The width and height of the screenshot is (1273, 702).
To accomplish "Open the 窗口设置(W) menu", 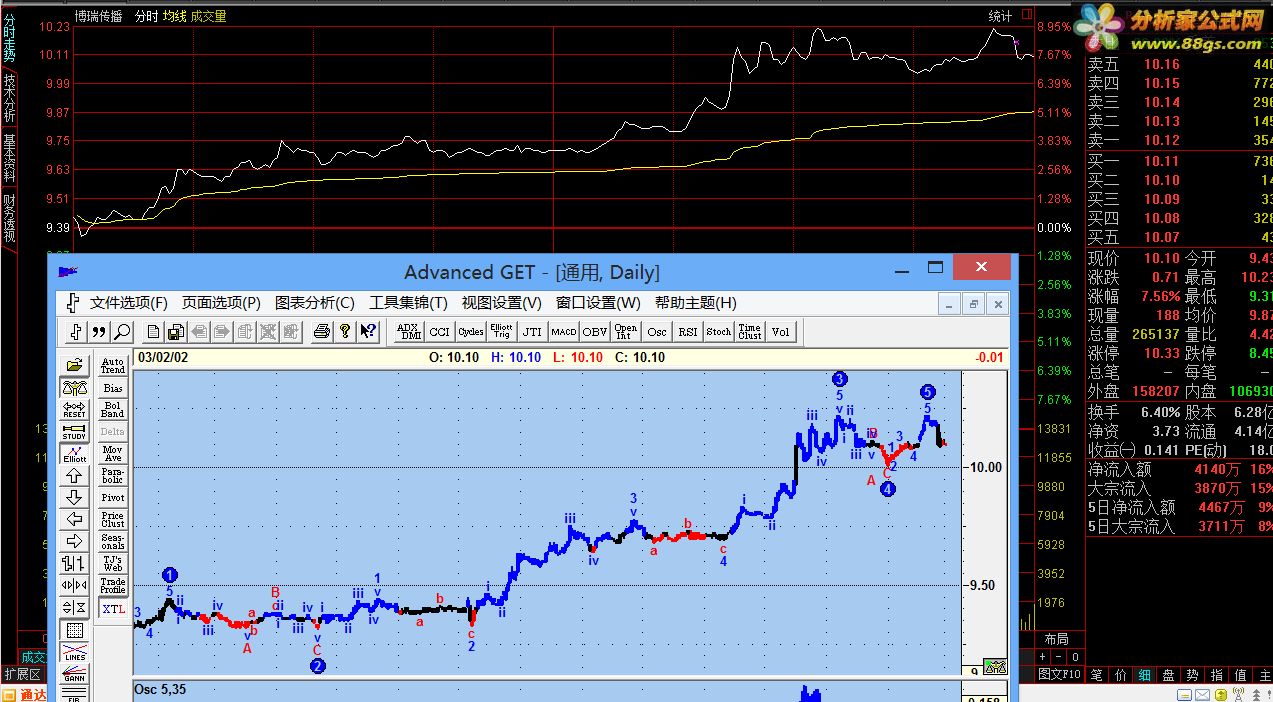I will point(598,303).
